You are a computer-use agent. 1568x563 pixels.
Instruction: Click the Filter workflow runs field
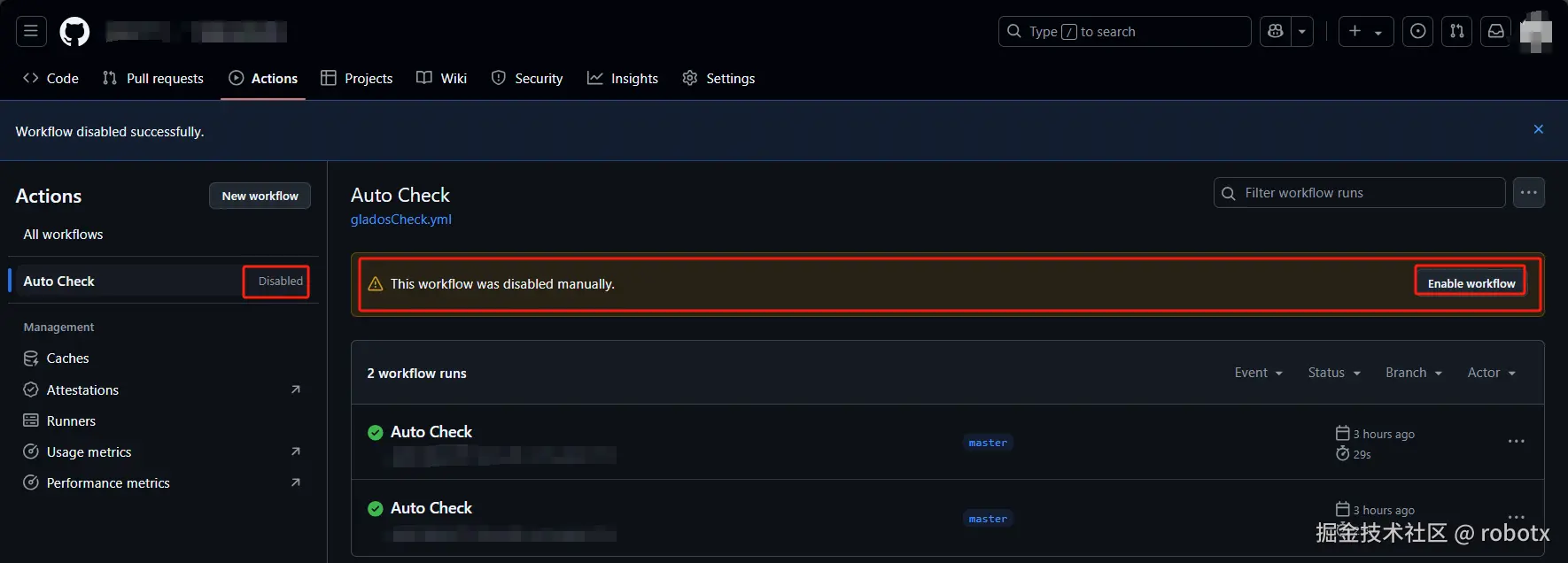pyautogui.click(x=1360, y=193)
